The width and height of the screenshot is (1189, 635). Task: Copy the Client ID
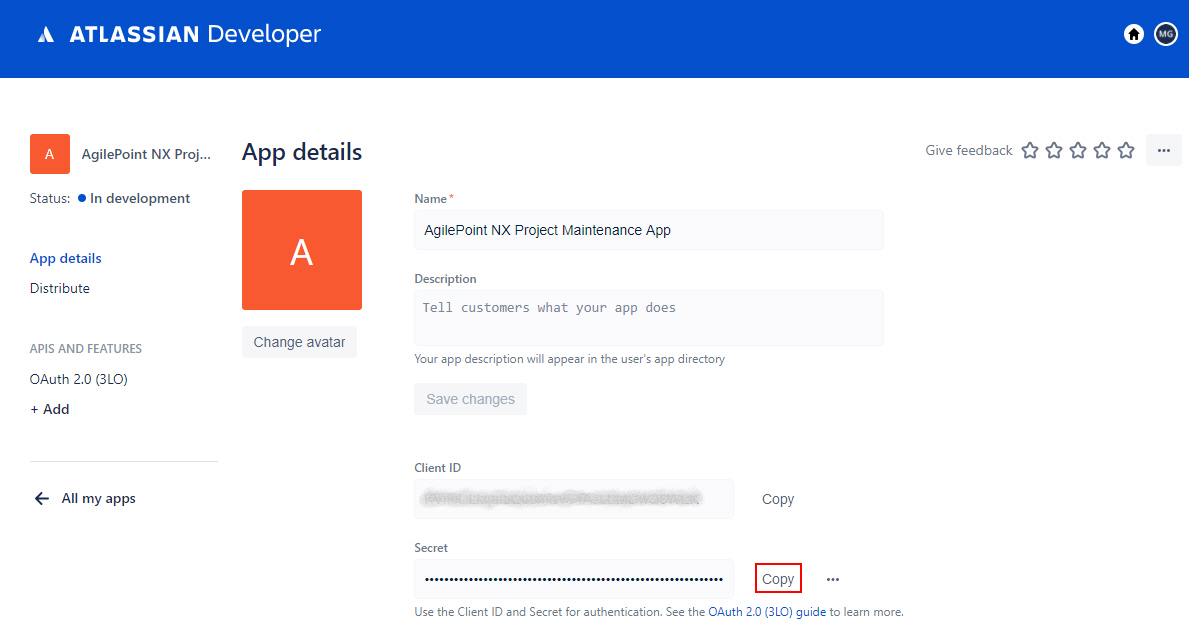[x=778, y=499]
